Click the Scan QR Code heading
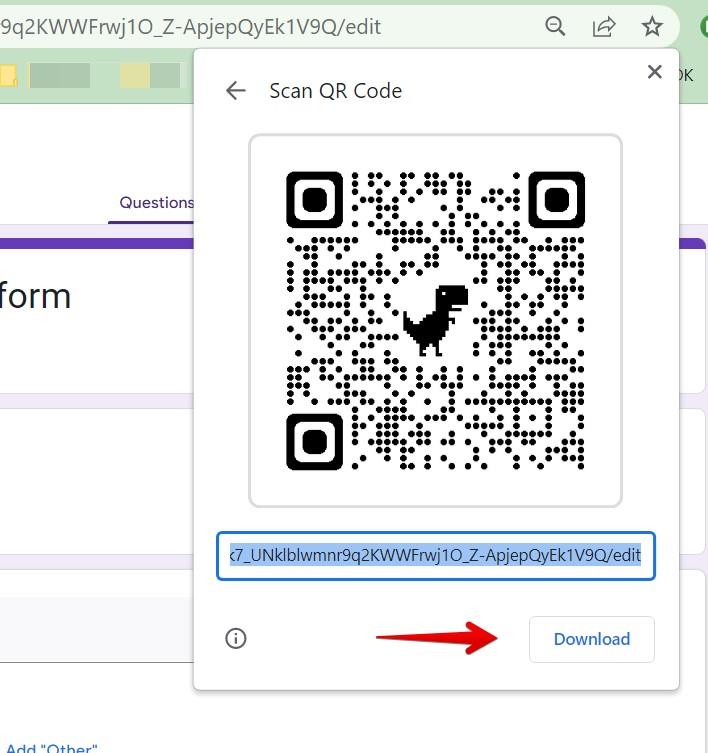The height and width of the screenshot is (753, 708). (x=335, y=91)
